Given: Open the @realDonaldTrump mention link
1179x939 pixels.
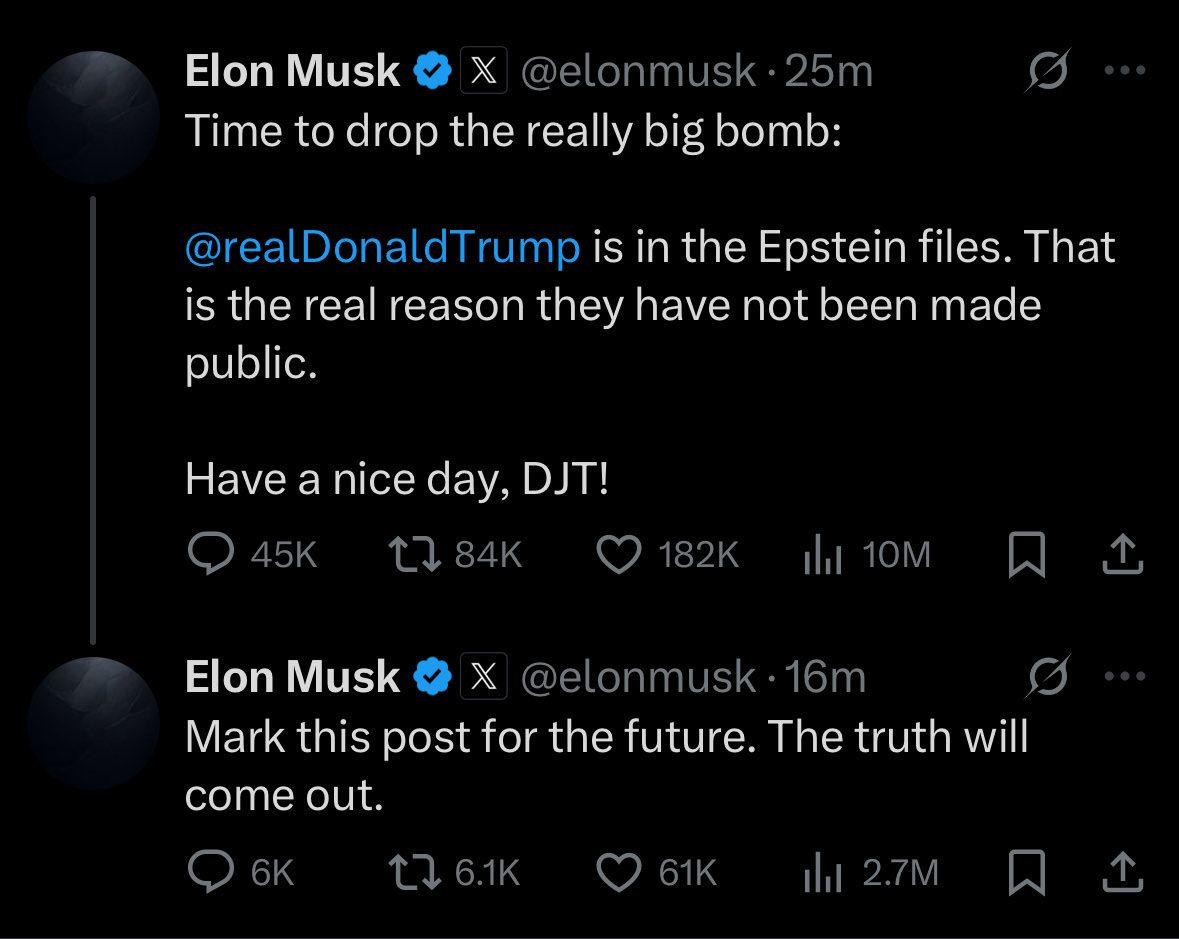Looking at the screenshot, I should click(382, 247).
